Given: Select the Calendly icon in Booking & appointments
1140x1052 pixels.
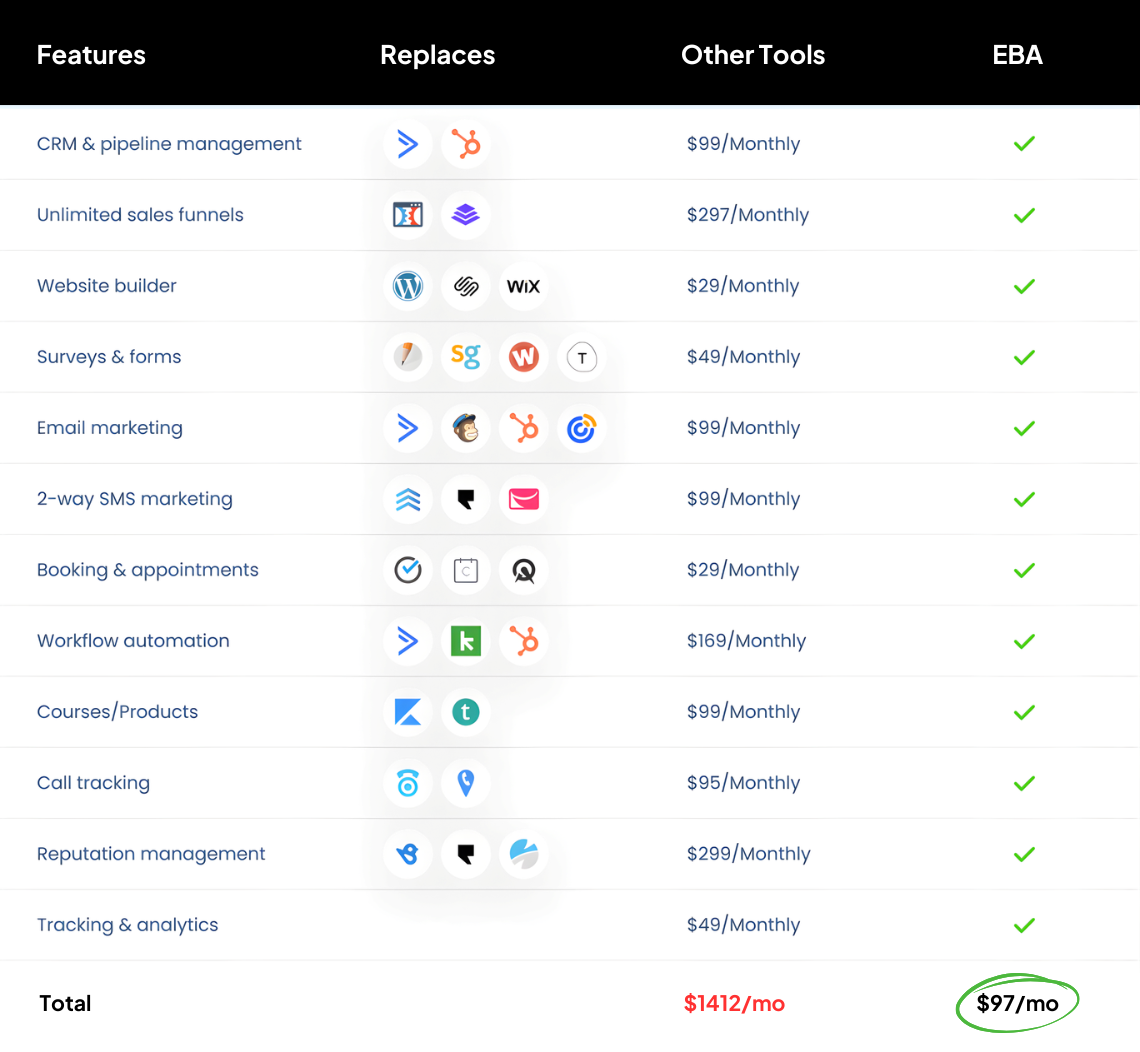Looking at the screenshot, I should click(465, 570).
